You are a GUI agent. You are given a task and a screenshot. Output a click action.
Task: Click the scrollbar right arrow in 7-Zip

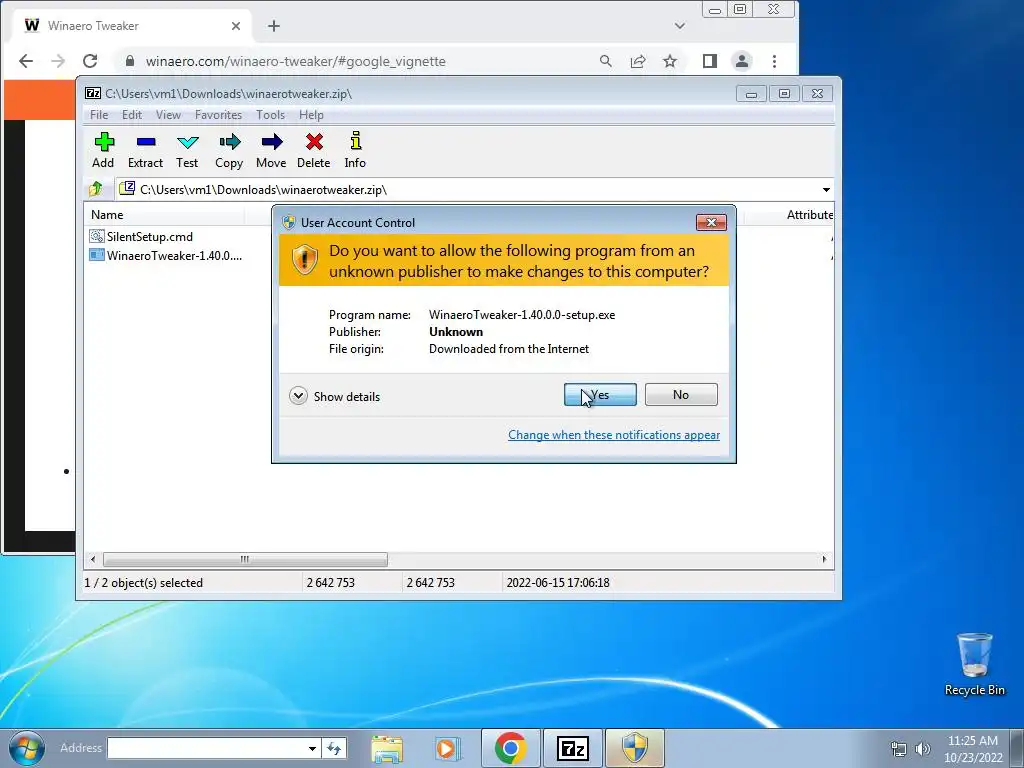(824, 560)
